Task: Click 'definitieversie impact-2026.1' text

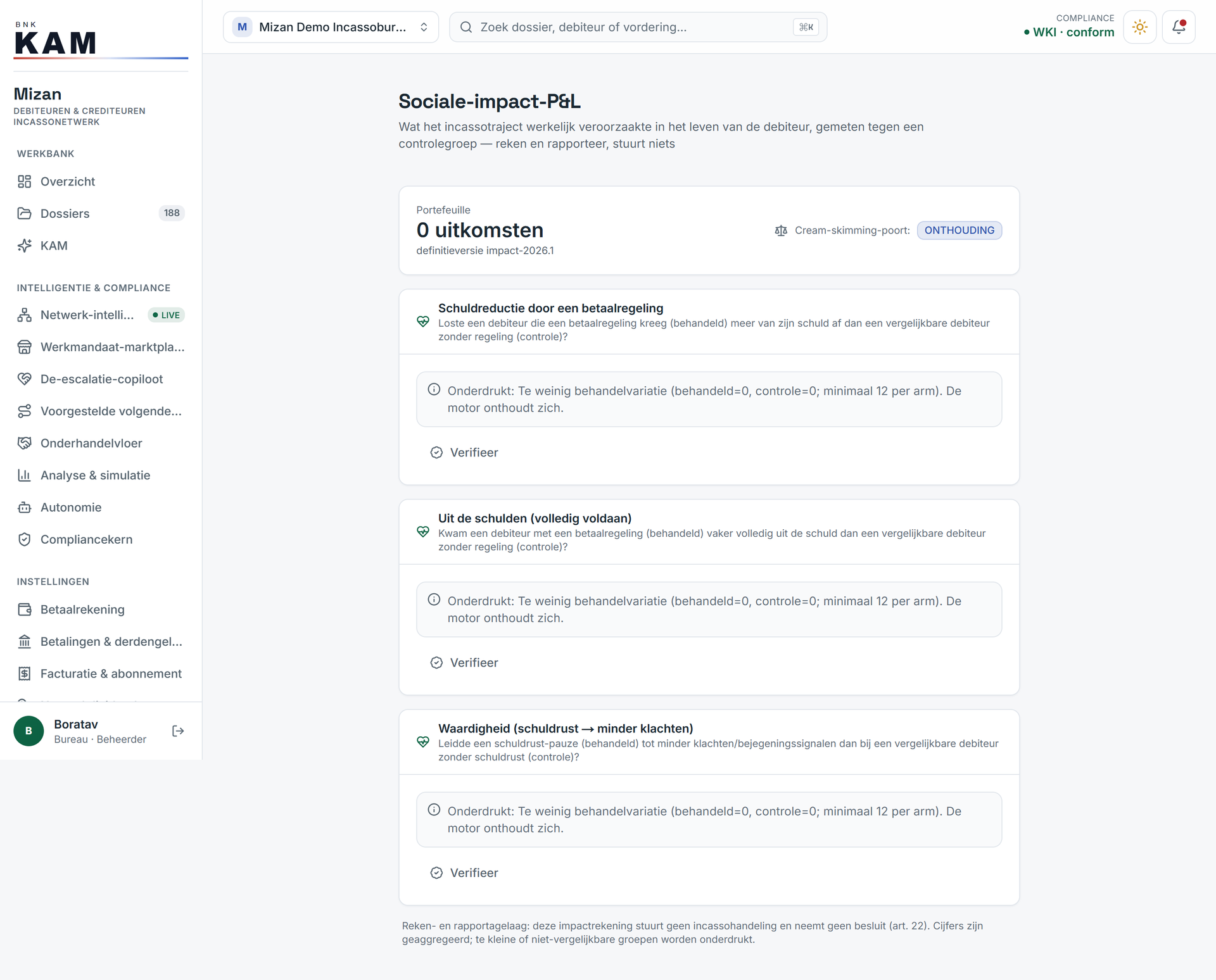Action: (x=485, y=251)
